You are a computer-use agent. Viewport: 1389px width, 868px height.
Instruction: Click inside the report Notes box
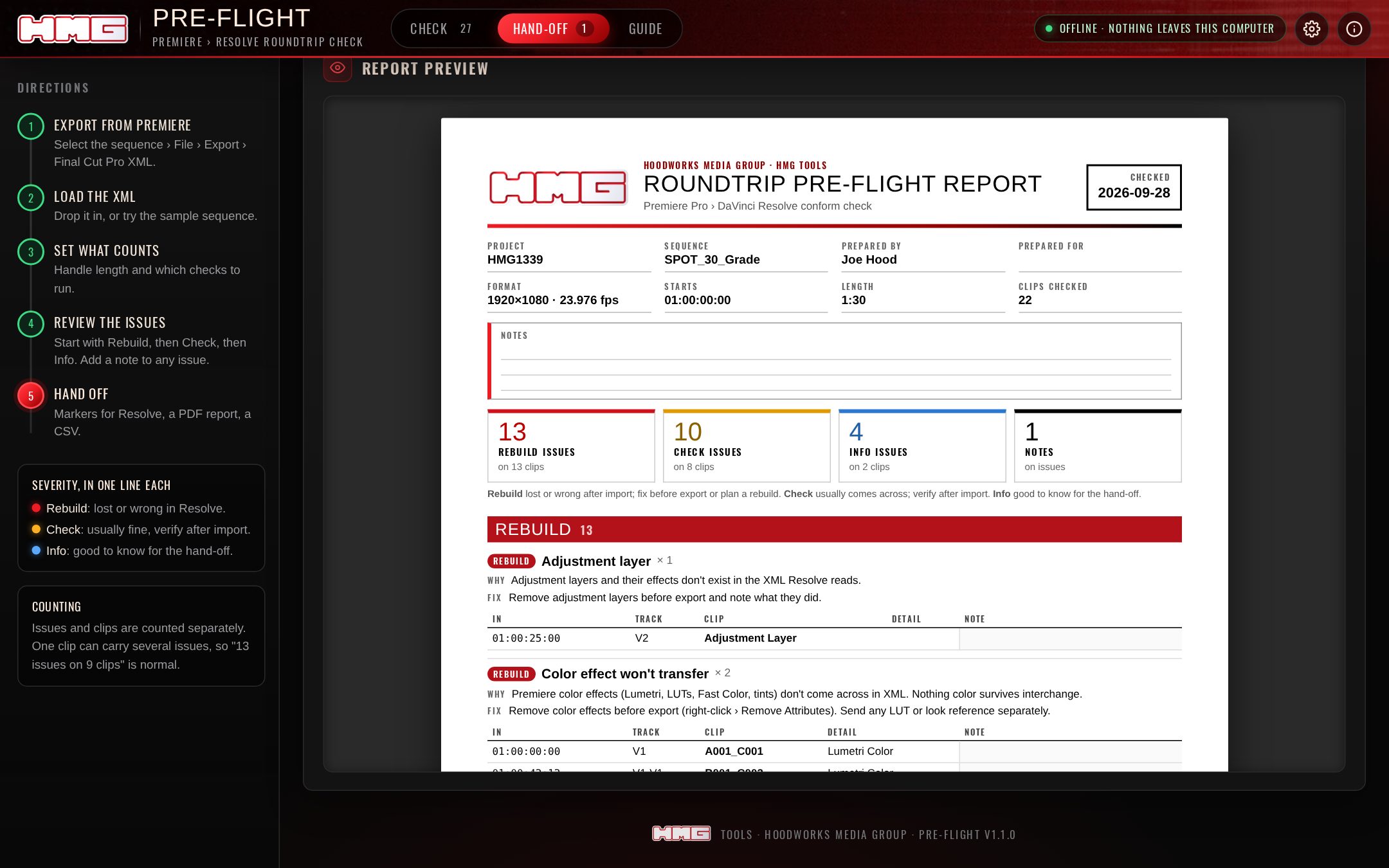point(835,361)
